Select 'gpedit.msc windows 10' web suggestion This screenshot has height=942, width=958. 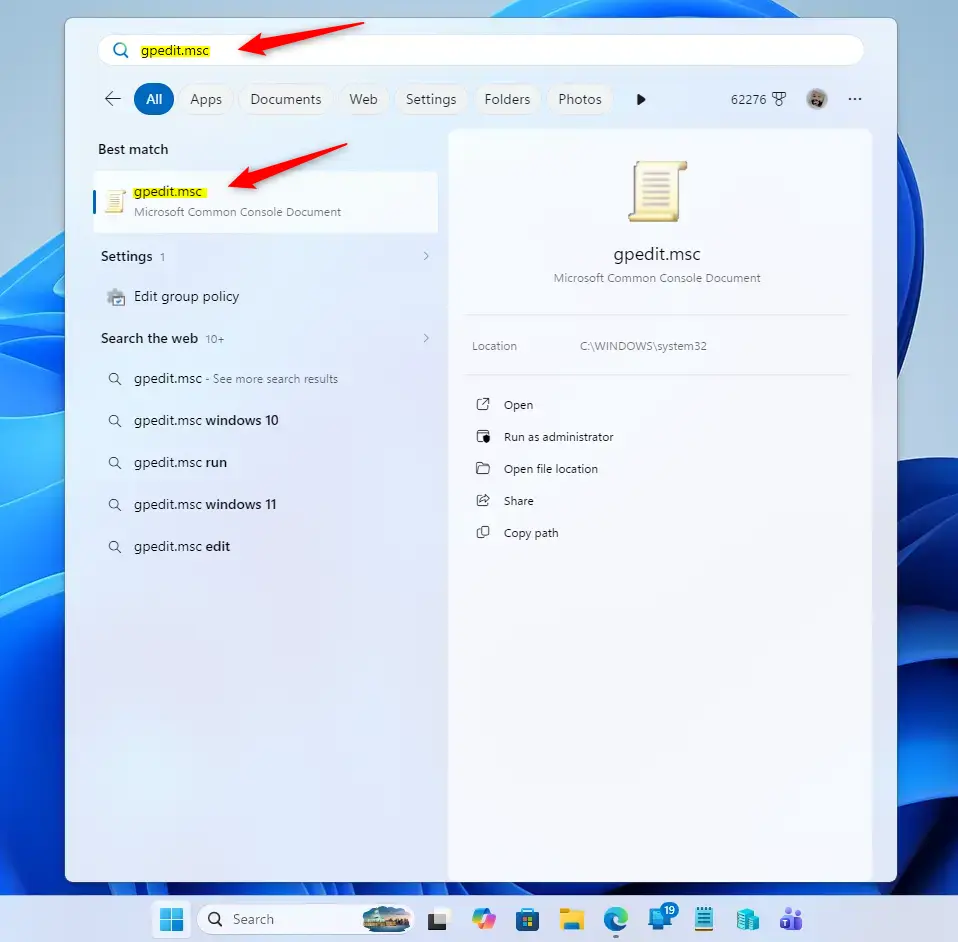click(x=265, y=420)
